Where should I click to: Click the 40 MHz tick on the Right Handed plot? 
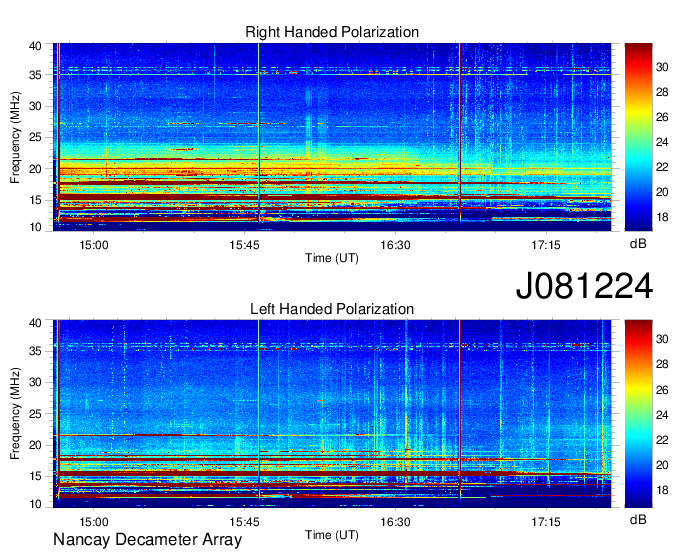point(35,46)
